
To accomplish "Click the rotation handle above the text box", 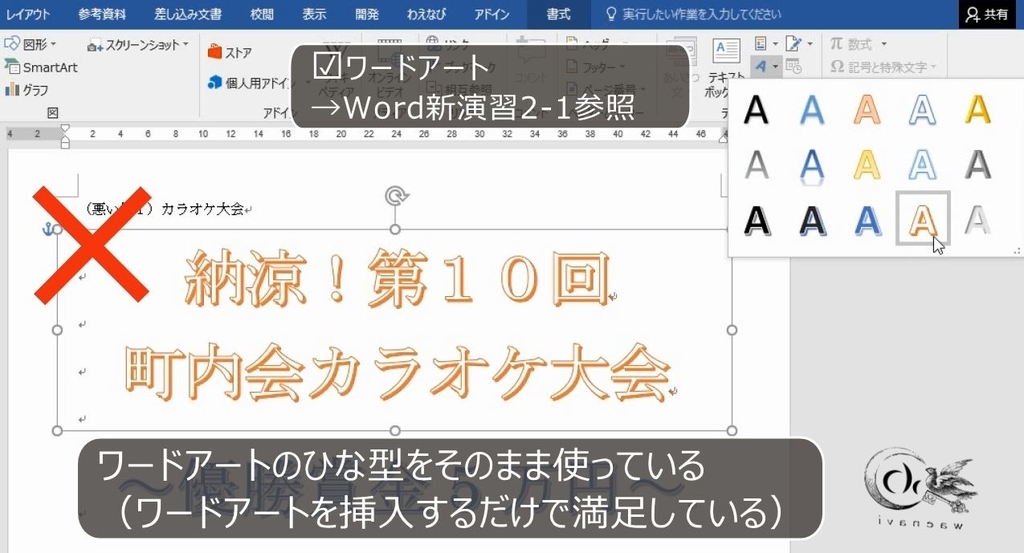I will point(396,195).
